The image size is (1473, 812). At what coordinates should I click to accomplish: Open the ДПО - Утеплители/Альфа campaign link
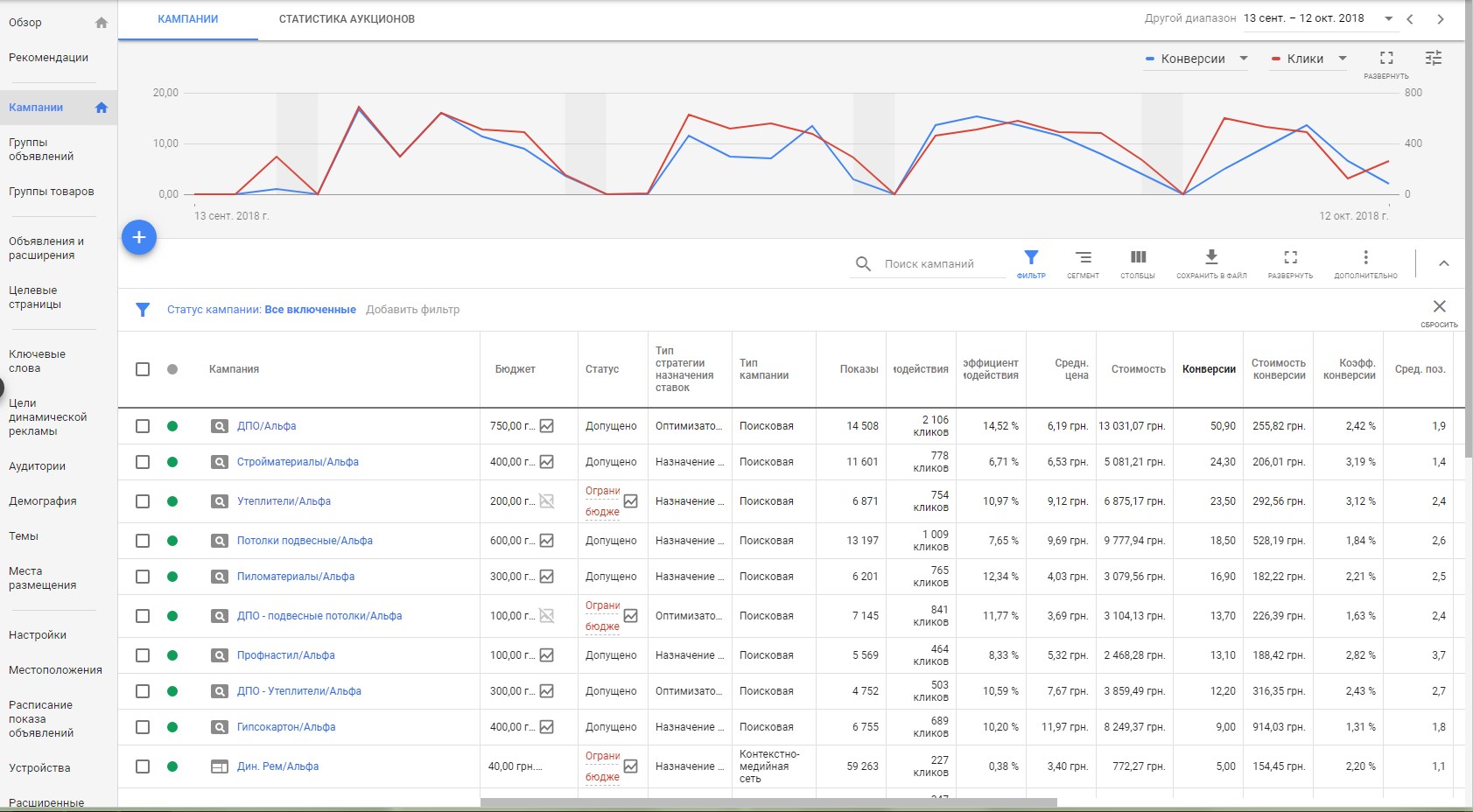299,691
